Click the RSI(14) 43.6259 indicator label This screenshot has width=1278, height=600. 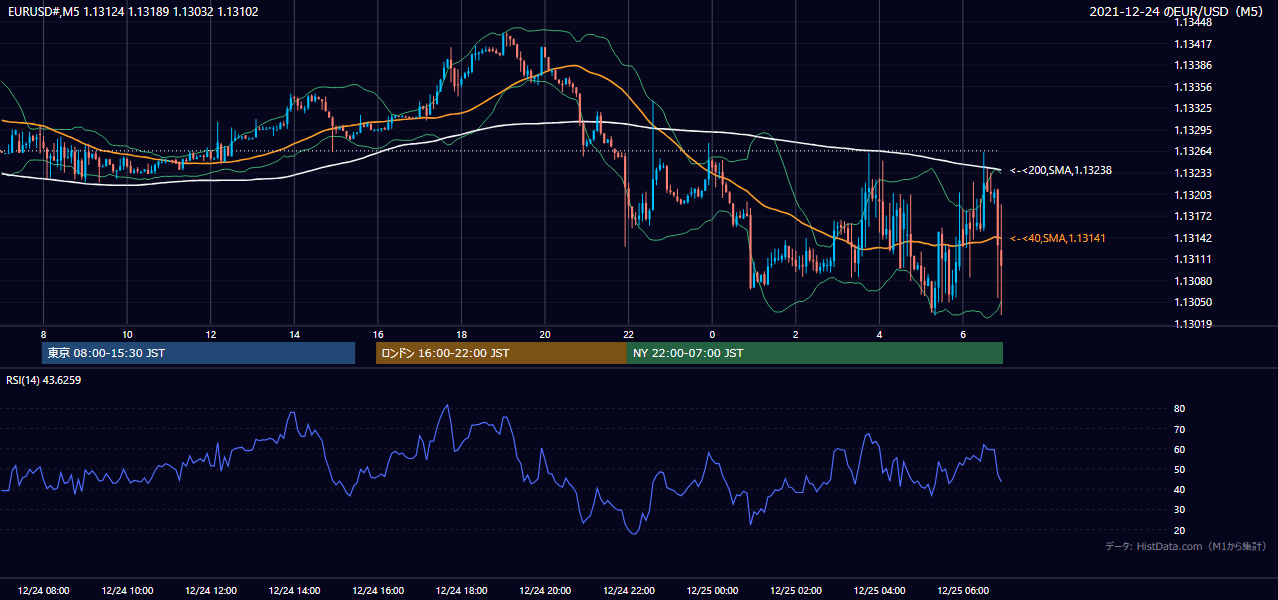tap(43, 380)
